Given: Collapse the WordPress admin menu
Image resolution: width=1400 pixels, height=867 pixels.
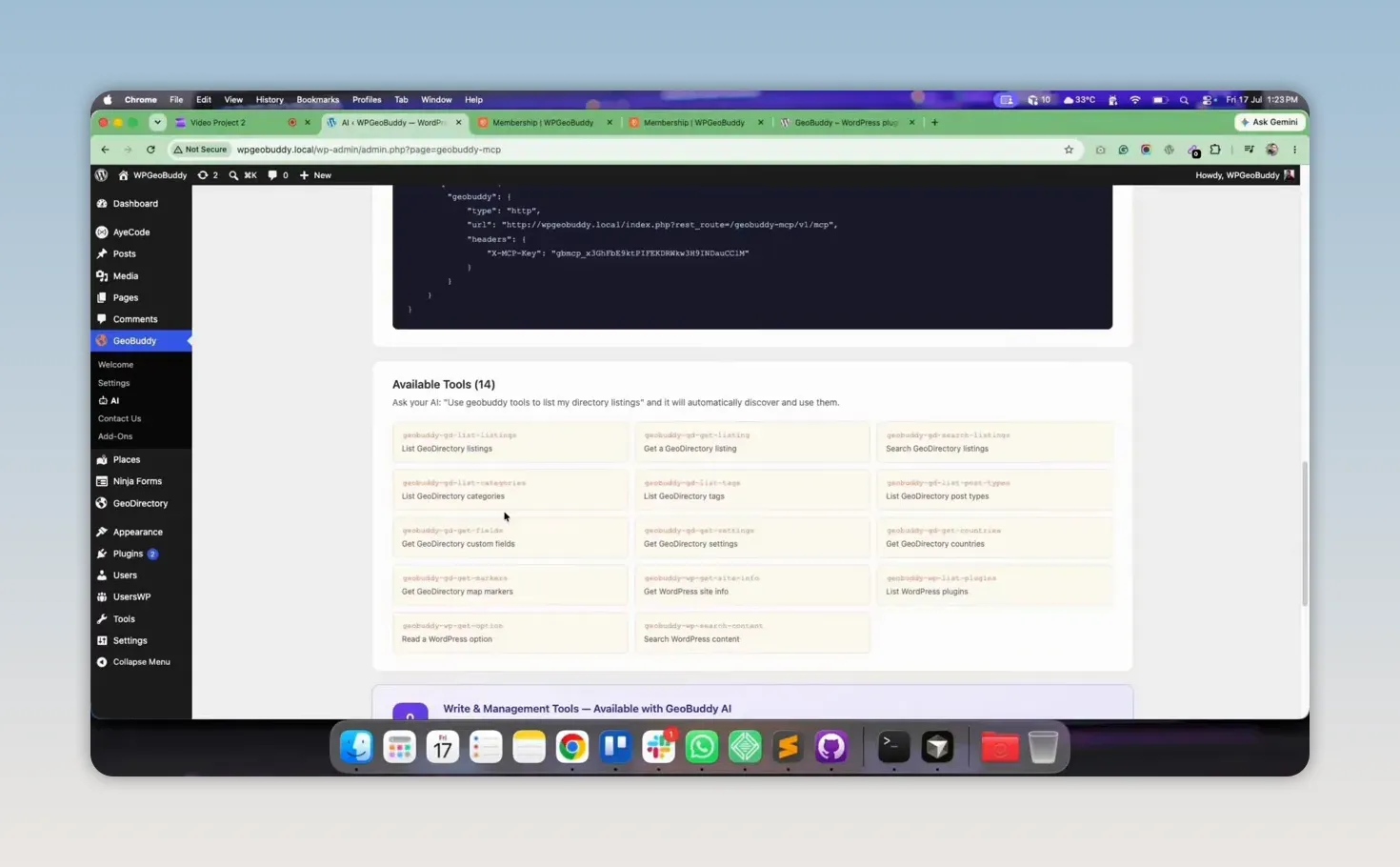Looking at the screenshot, I should click(141, 662).
